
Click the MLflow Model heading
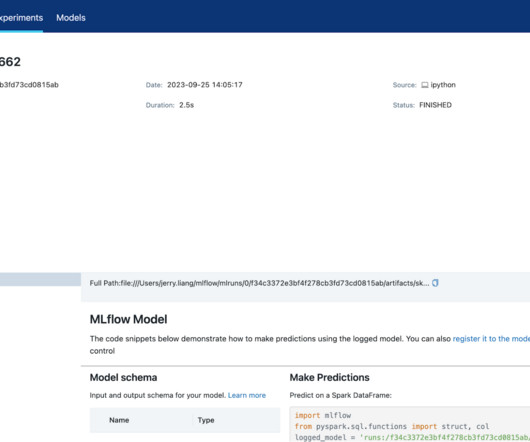[x=128, y=319]
